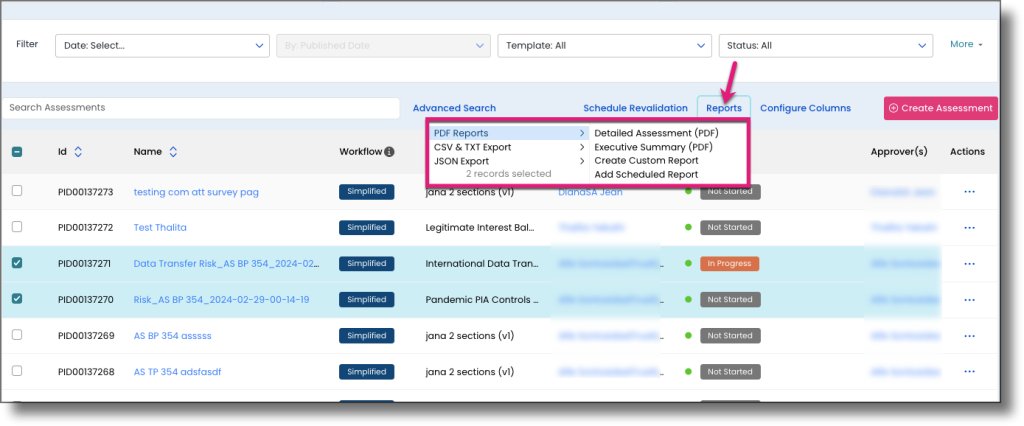Show Workflow column info icon
The width and height of the screenshot is (1024, 426).
[389, 152]
